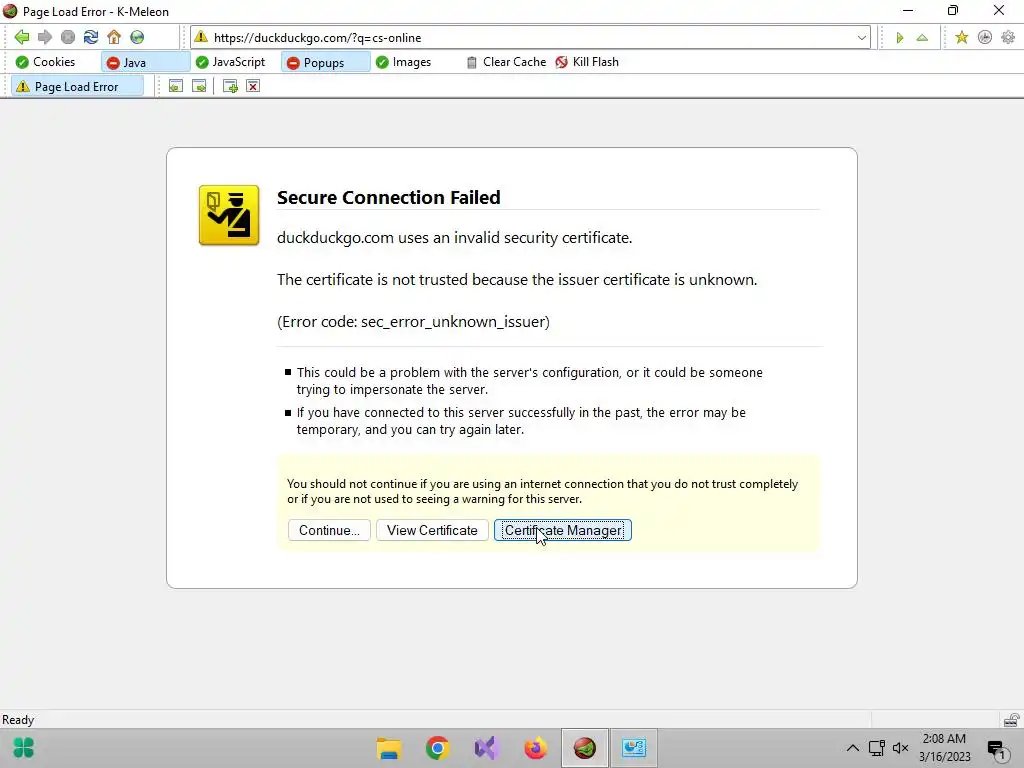Open File Explorer from the taskbar

click(389, 748)
